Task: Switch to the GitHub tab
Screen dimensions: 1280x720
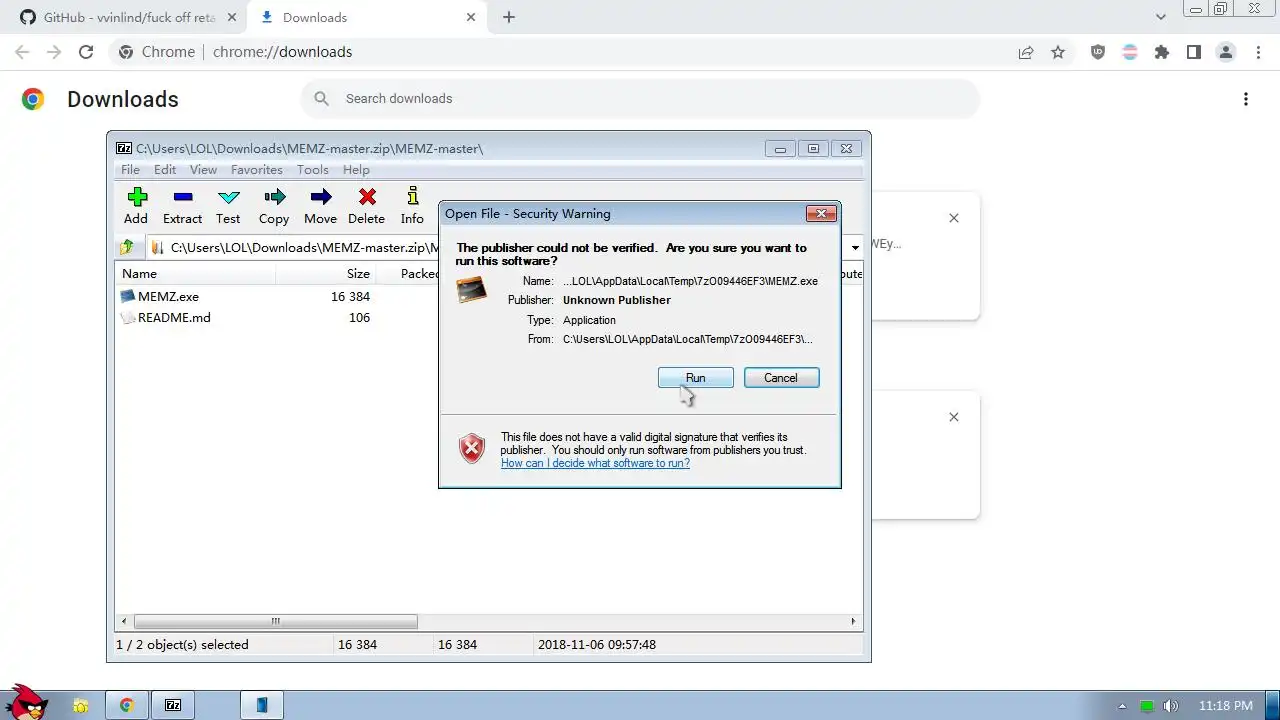Action: pos(119,17)
